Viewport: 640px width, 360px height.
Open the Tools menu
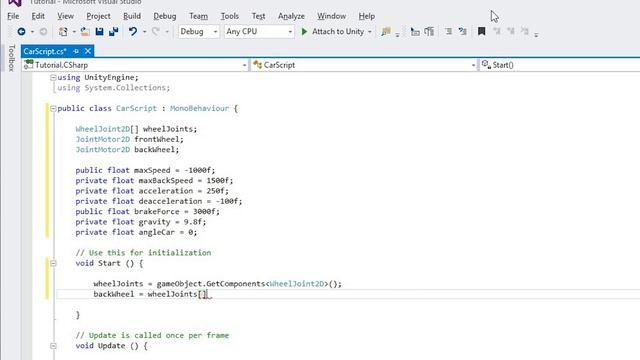tap(229, 16)
